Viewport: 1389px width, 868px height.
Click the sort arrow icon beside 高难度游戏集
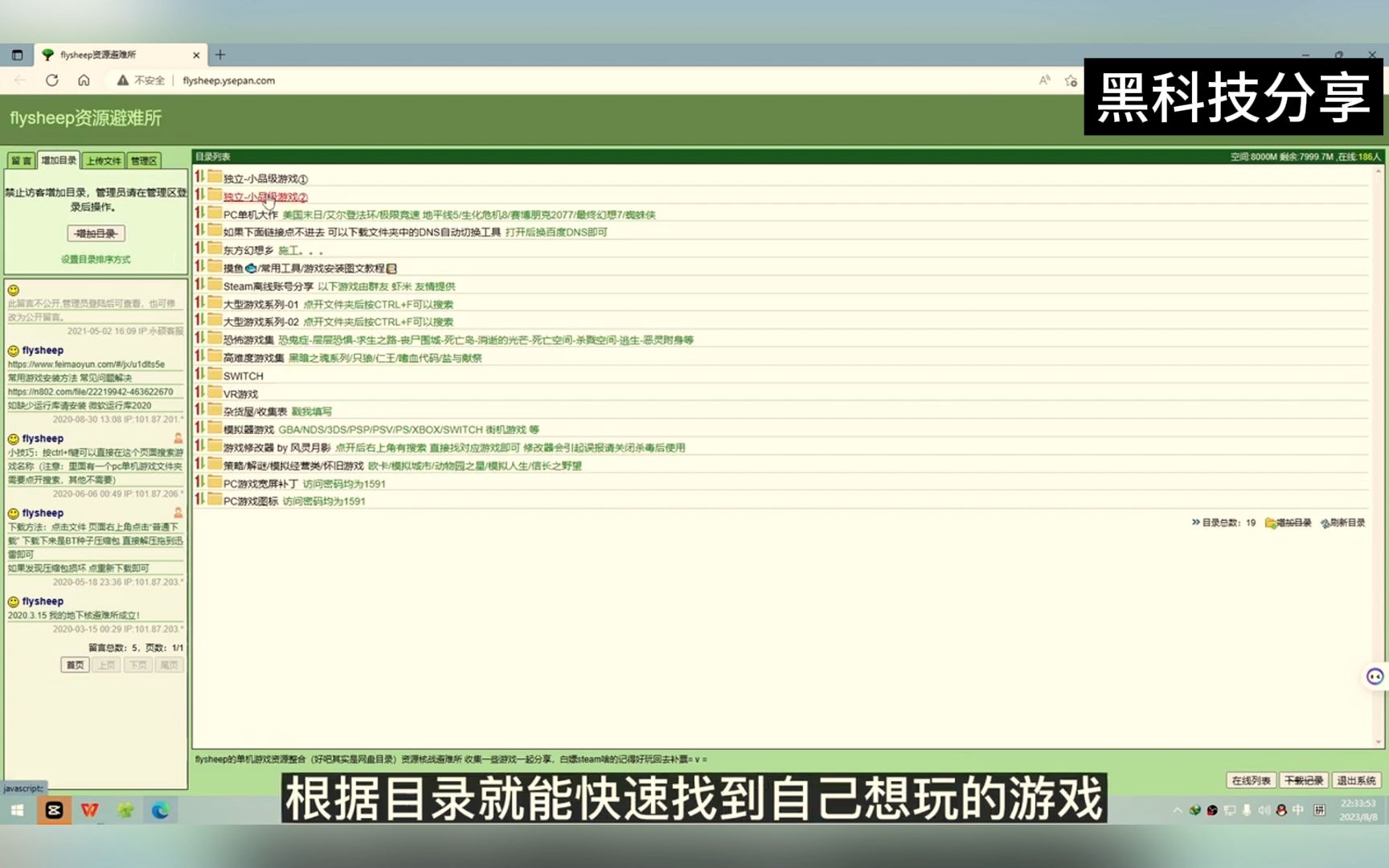(199, 355)
